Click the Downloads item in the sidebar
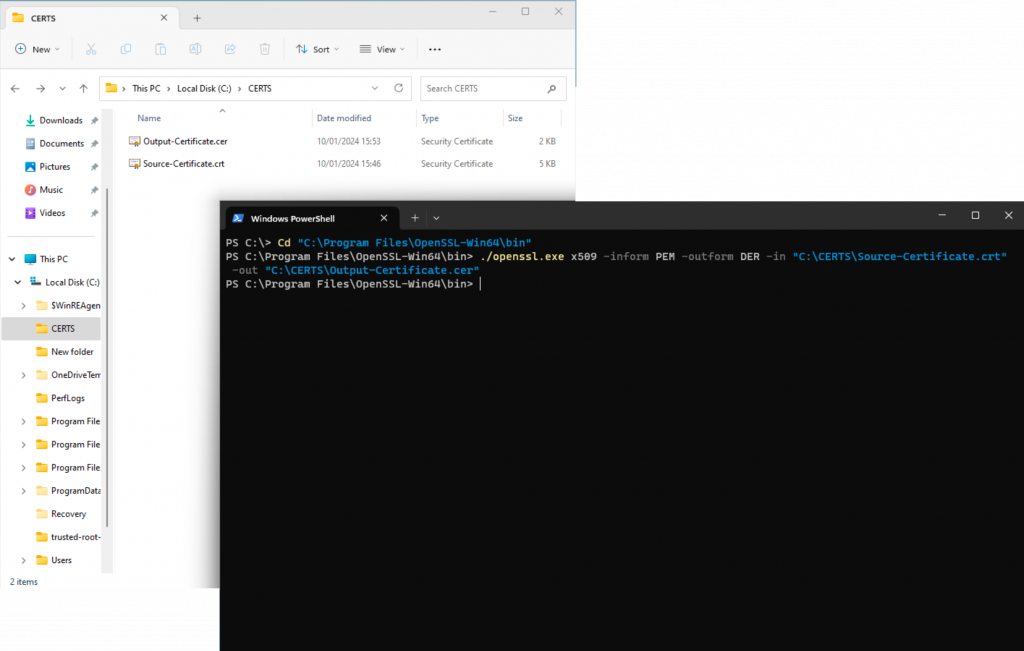1024x651 pixels. [60, 120]
